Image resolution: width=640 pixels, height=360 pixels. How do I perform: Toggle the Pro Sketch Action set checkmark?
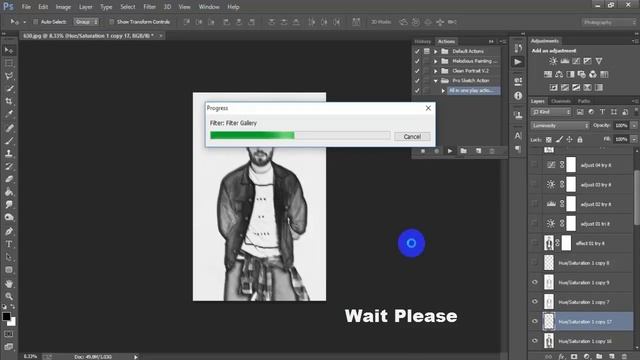point(417,81)
